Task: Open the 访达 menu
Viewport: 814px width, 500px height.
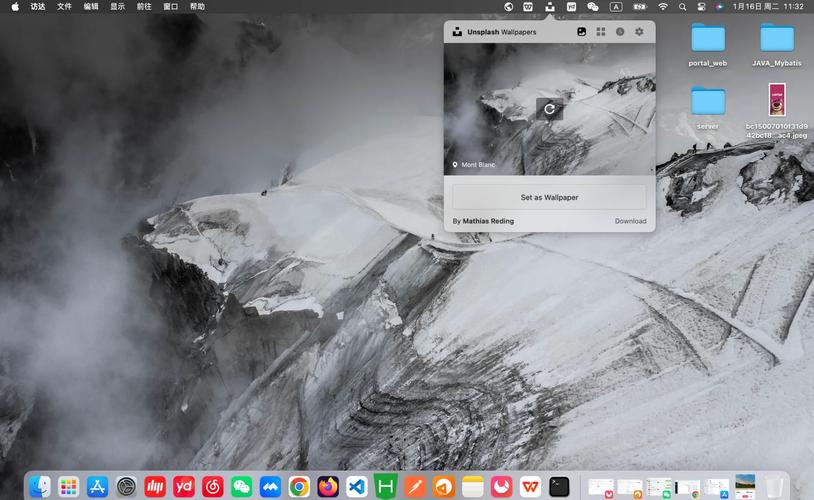Action: (x=38, y=7)
